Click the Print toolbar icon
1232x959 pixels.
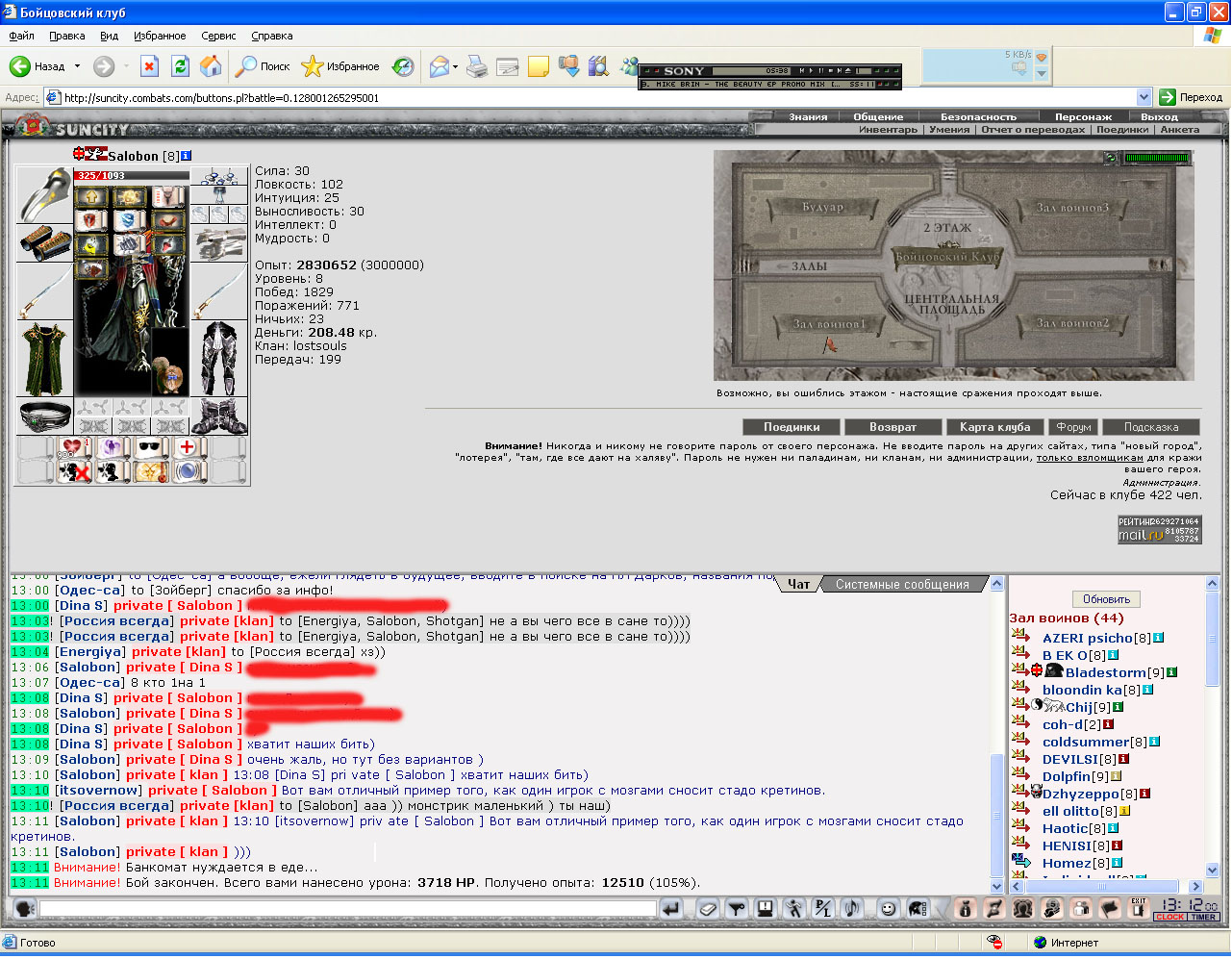point(477,66)
